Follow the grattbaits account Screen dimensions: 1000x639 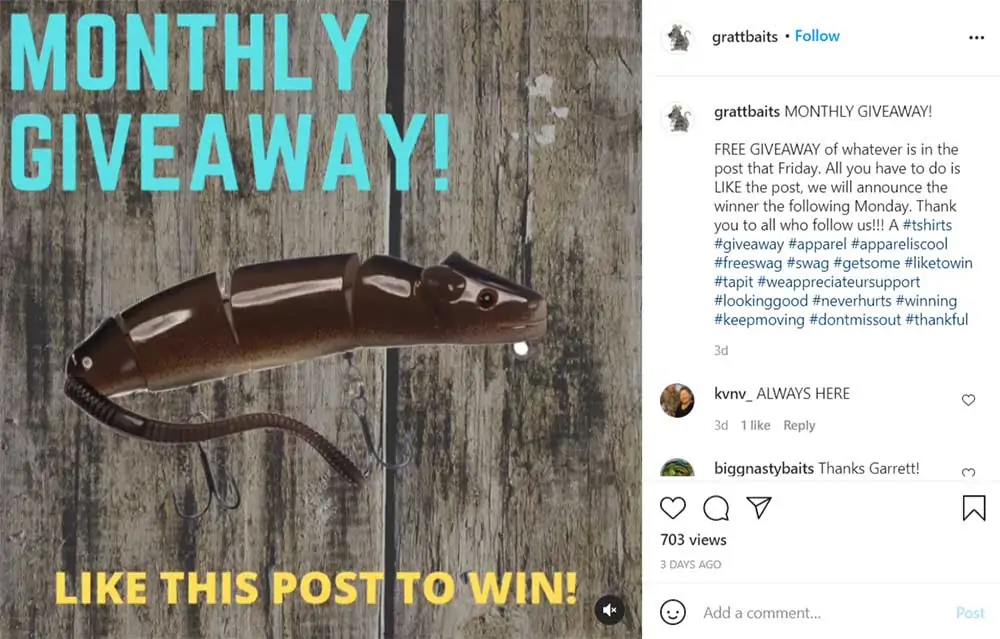point(817,36)
